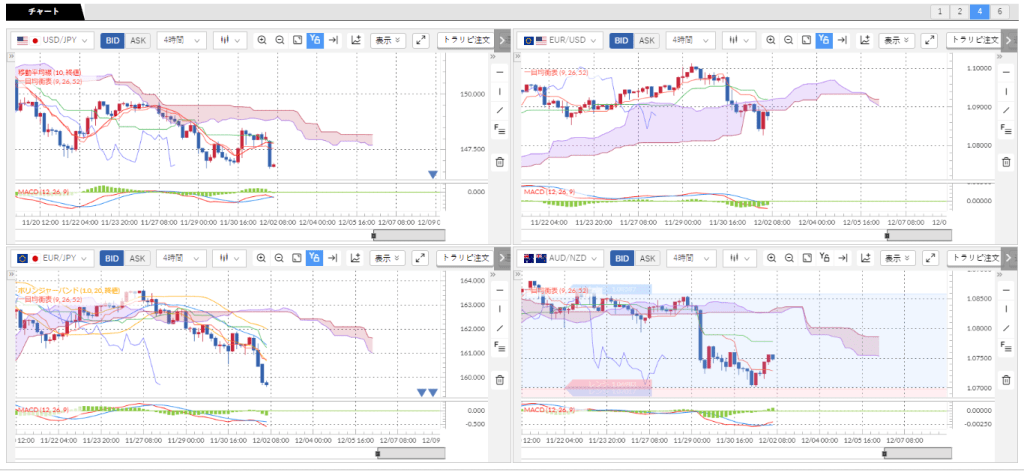Click トラリピ注文 button on USD/JPY chart
The image size is (1024, 472).
point(466,40)
